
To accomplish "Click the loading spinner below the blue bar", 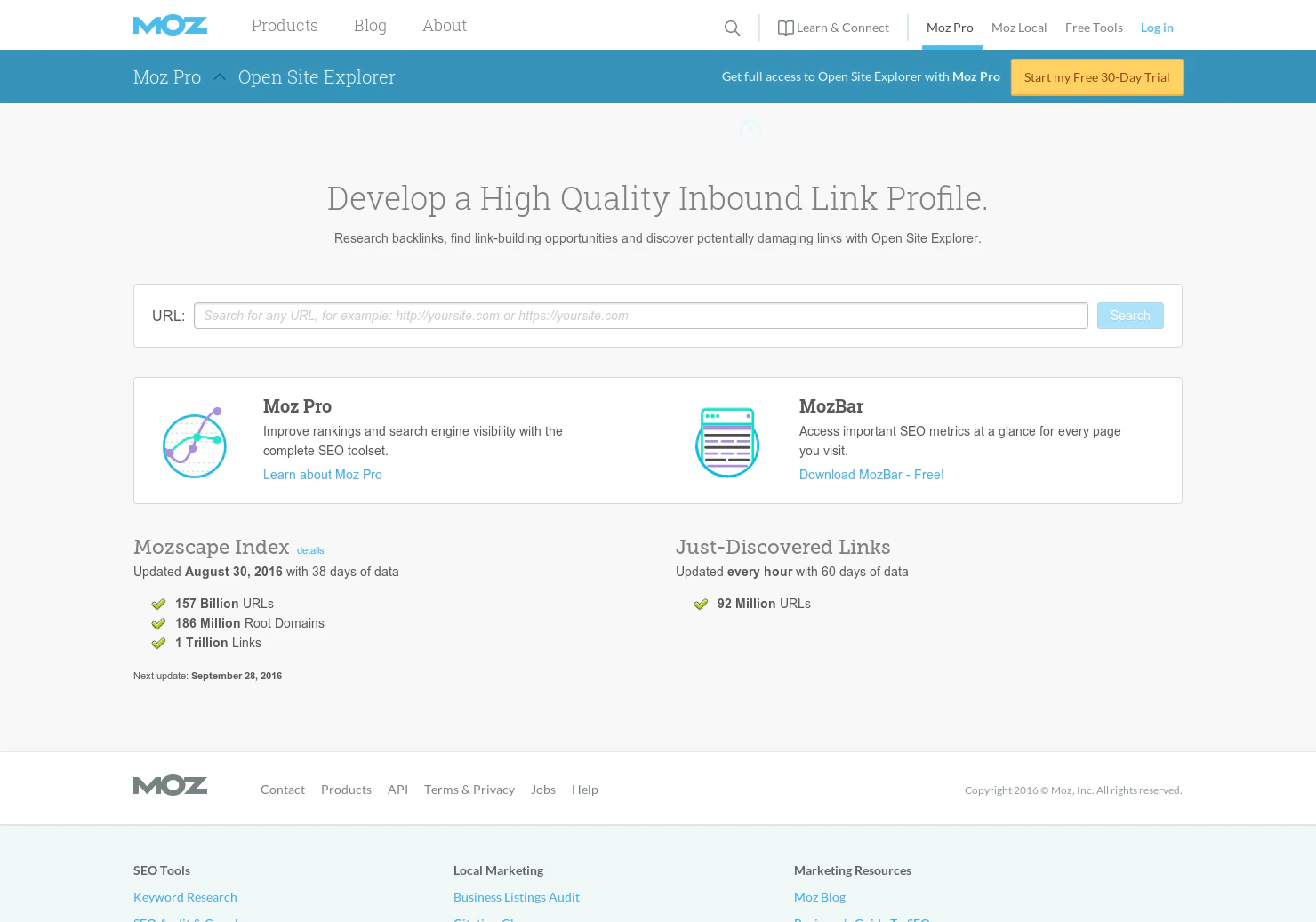I will click(750, 131).
